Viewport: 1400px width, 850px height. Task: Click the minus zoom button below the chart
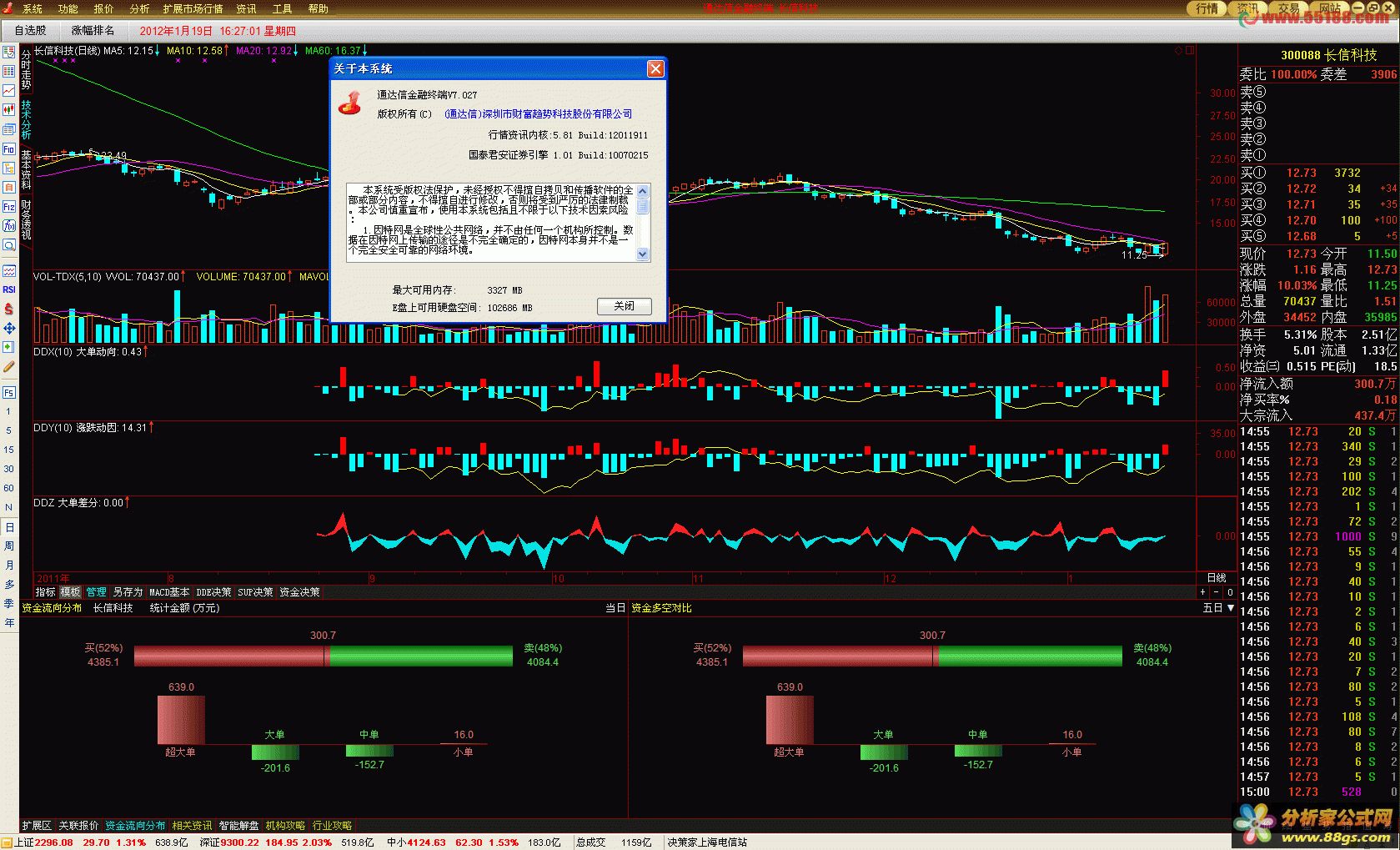1217,591
